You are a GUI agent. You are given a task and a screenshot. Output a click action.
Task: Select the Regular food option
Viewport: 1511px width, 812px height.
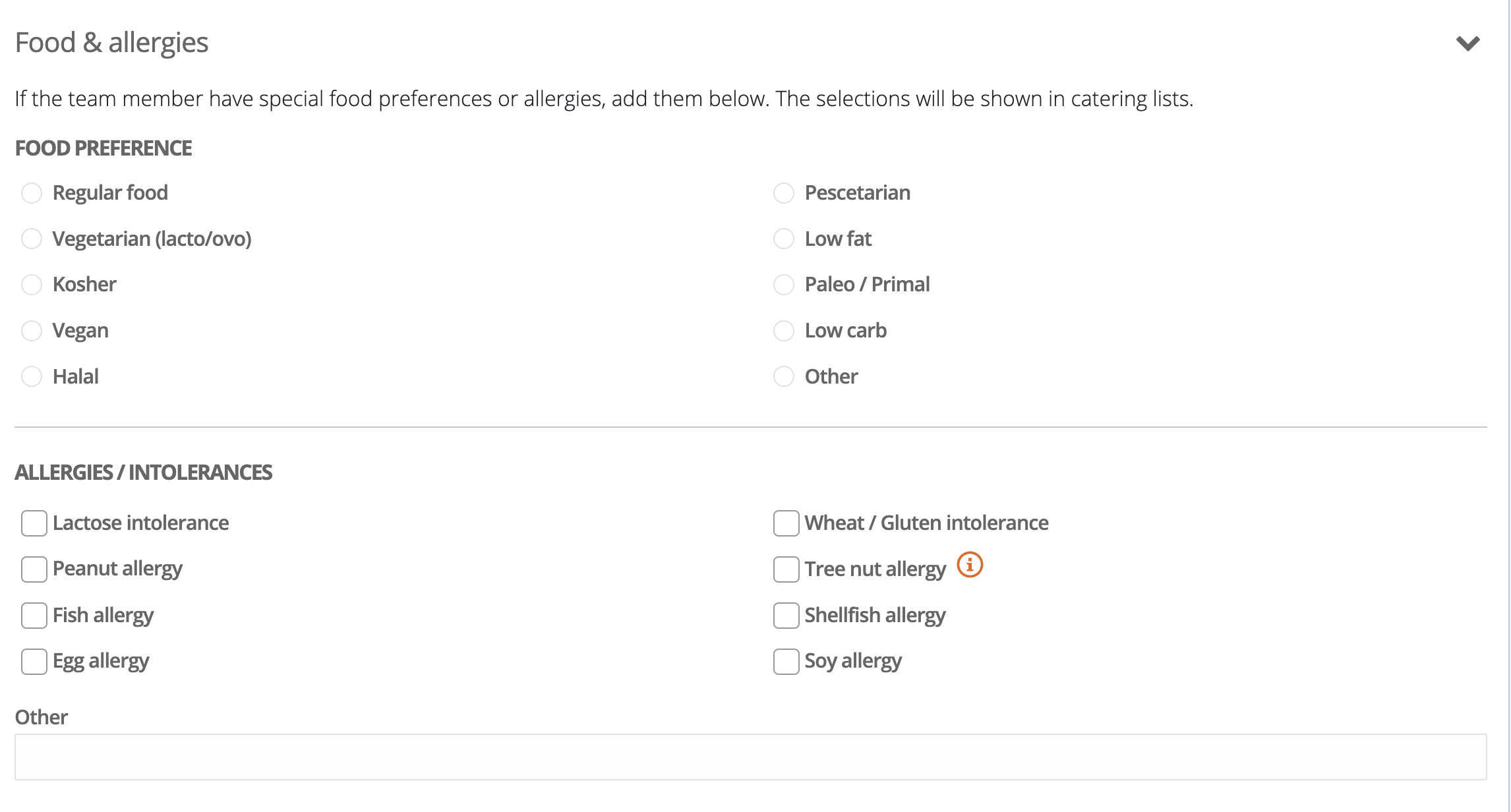32,193
